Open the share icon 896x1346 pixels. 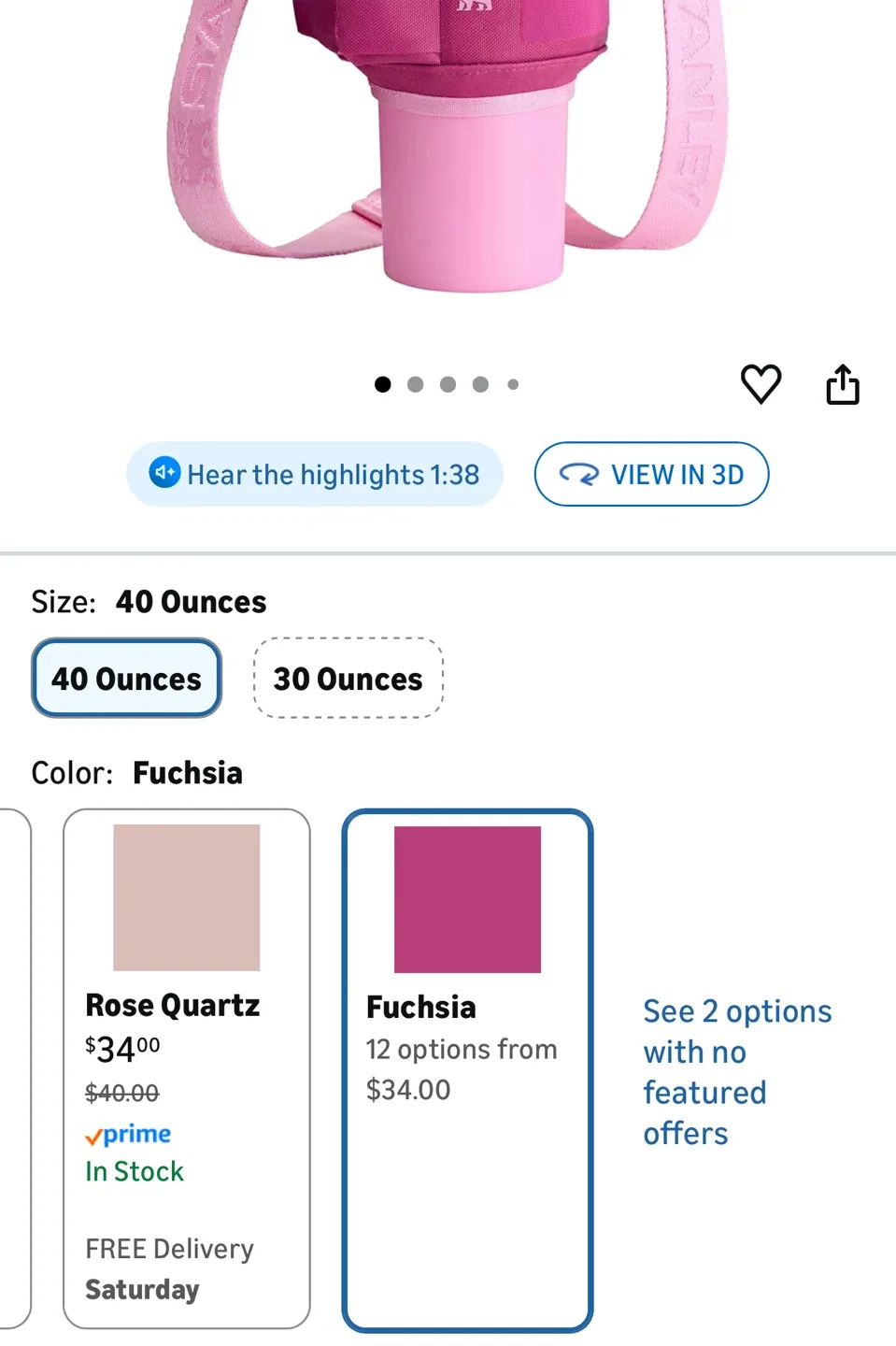click(x=842, y=383)
